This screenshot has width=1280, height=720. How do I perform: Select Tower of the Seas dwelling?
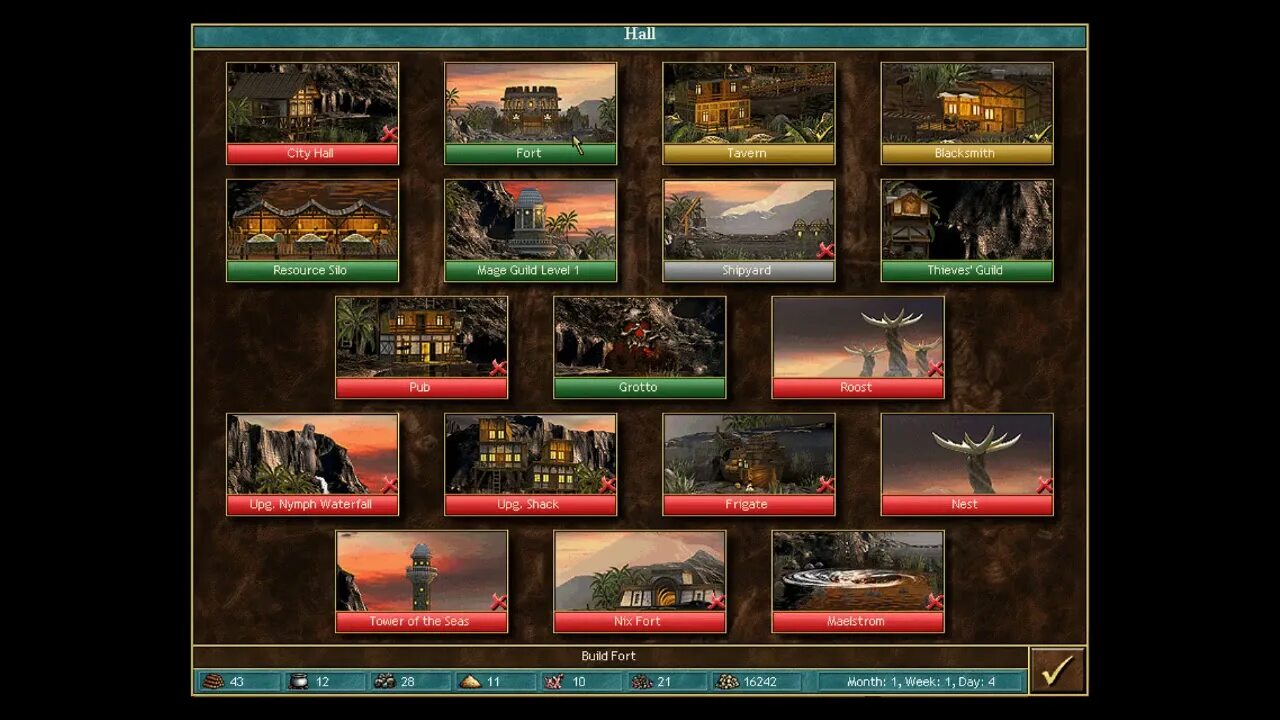pyautogui.click(x=421, y=581)
